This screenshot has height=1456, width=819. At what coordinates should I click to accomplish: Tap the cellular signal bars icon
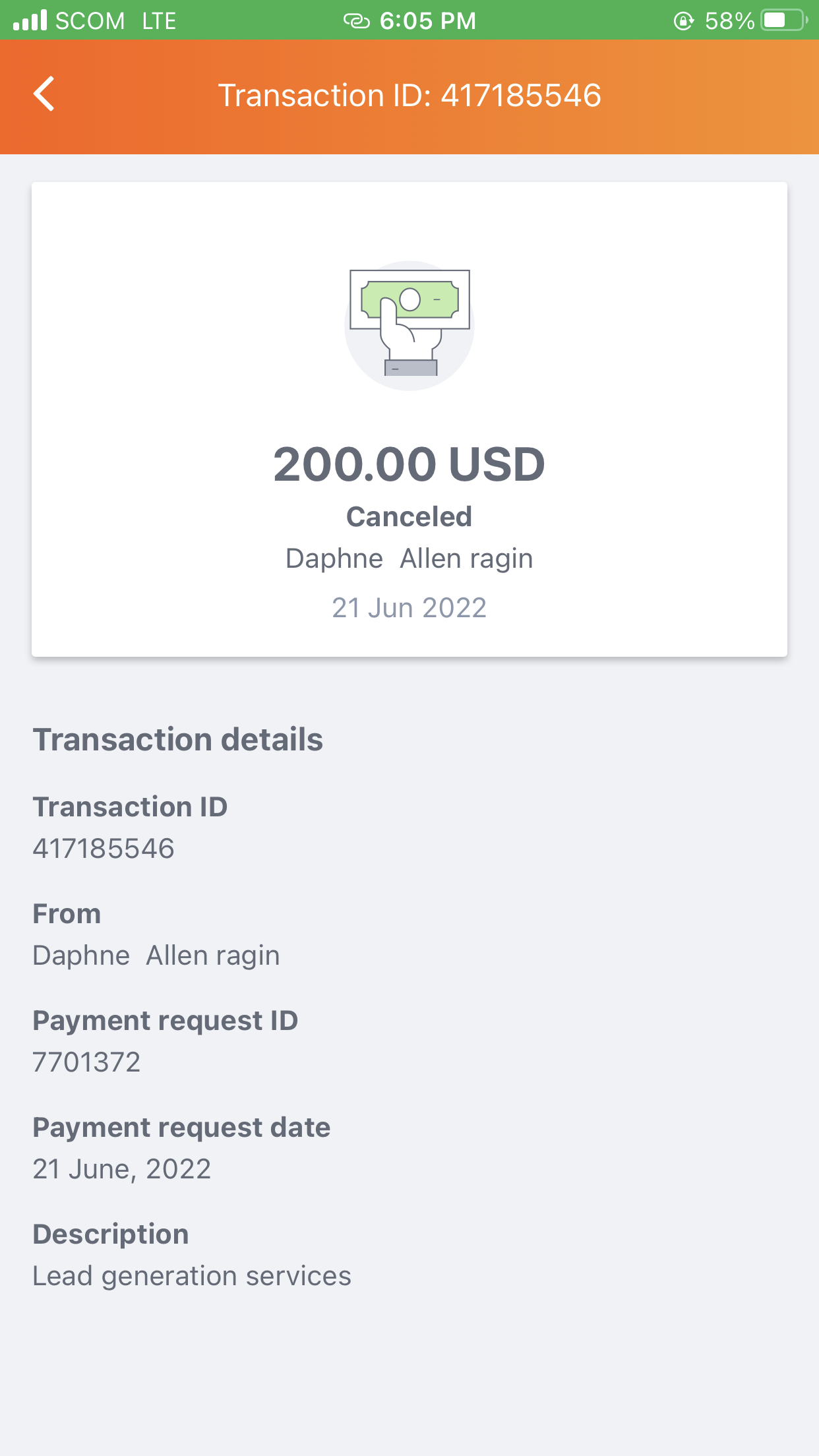click(x=30, y=20)
